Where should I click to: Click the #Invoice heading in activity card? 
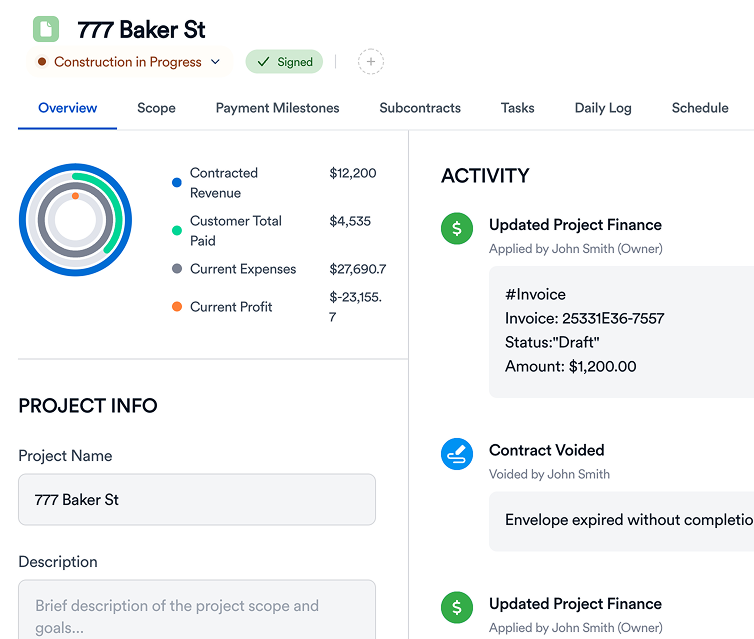(535, 294)
